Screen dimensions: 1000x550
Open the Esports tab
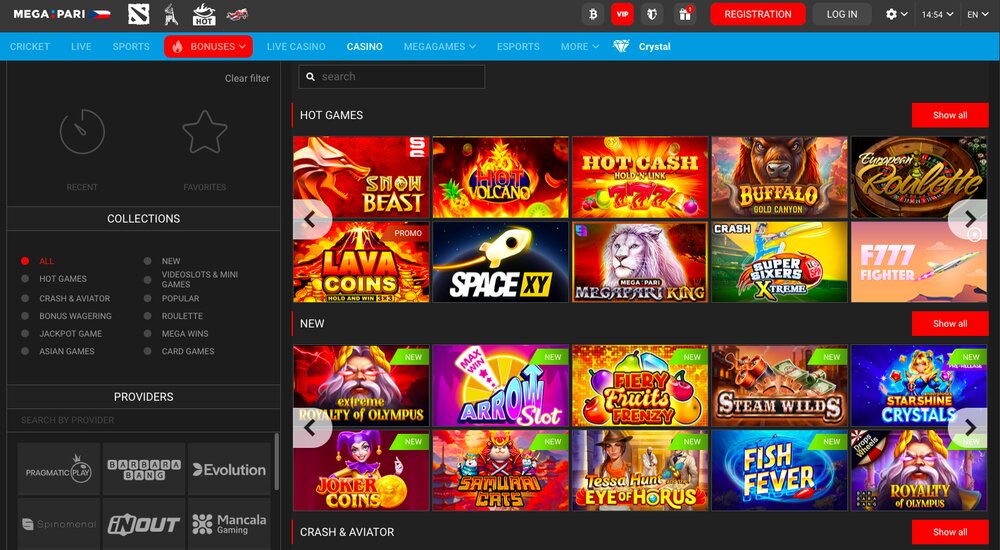tap(518, 47)
